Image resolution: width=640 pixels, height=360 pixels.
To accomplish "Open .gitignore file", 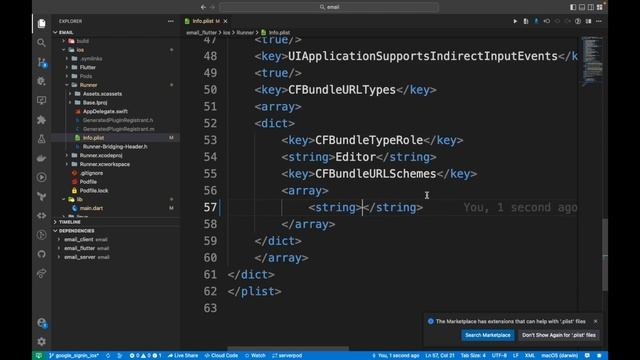I will [x=91, y=173].
